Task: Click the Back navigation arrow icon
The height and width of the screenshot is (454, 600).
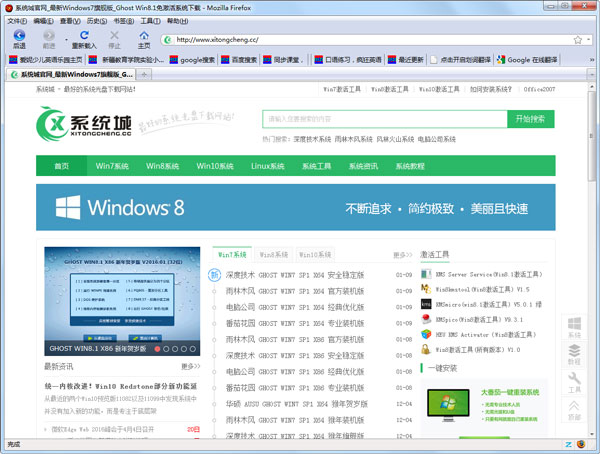Action: (19, 36)
